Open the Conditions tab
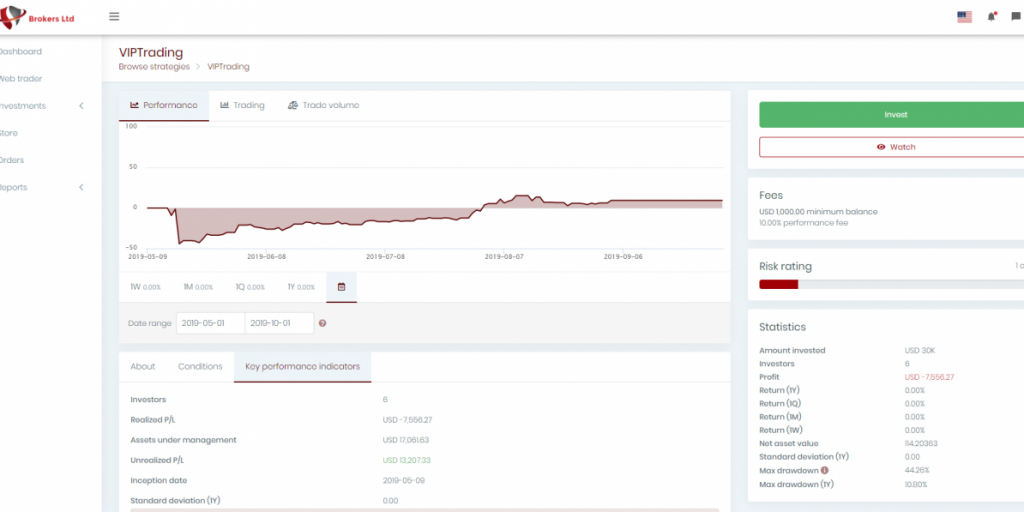The width and height of the screenshot is (1024, 512). pyautogui.click(x=200, y=366)
